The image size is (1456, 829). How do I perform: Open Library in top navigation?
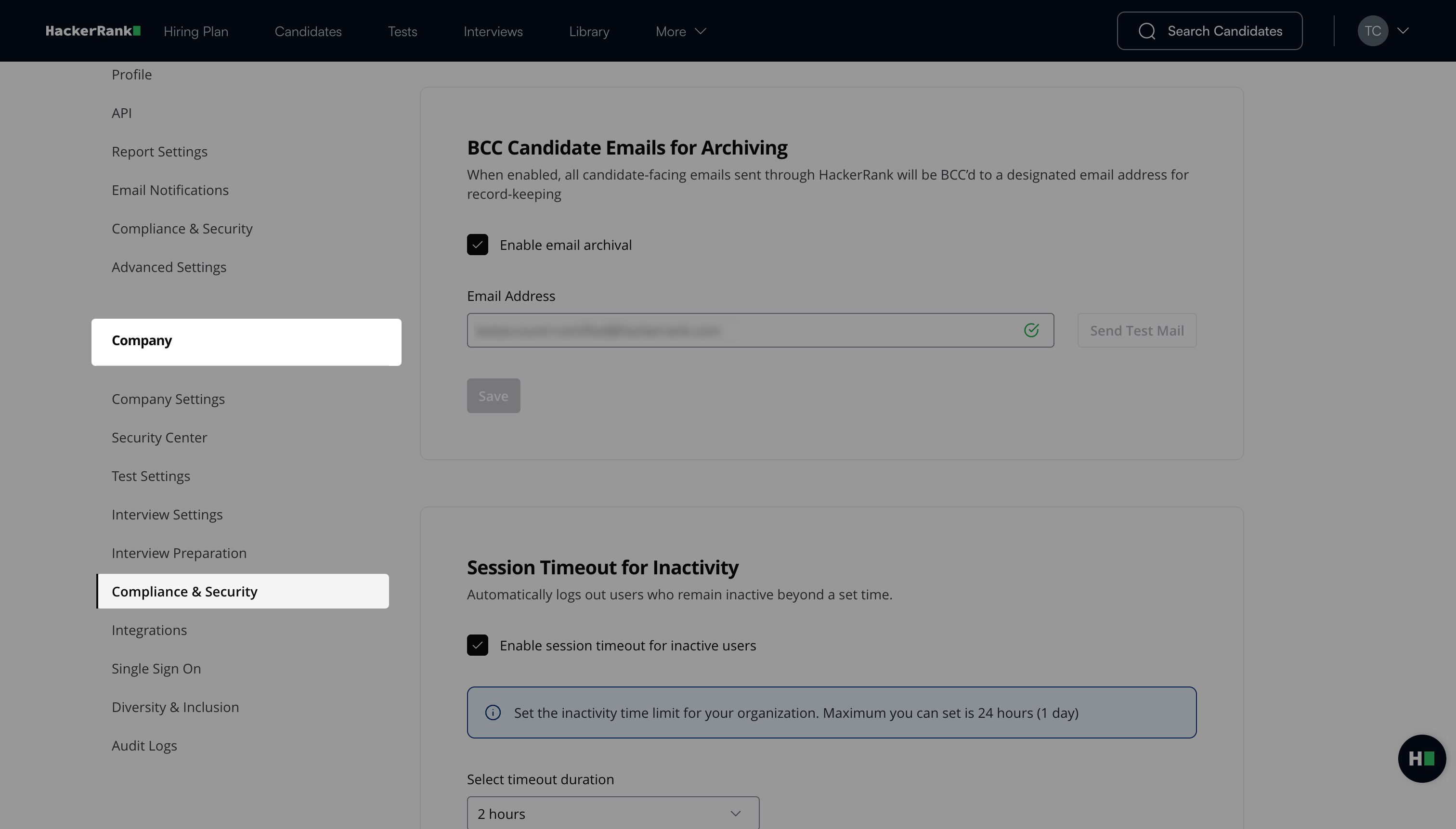(x=589, y=31)
